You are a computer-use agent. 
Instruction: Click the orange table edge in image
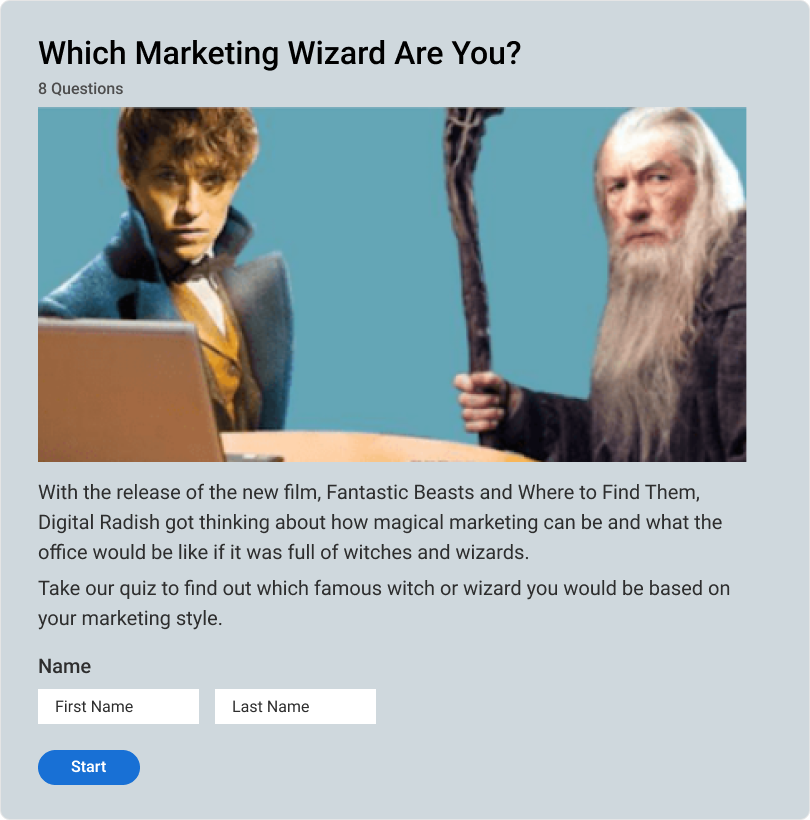(x=366, y=446)
